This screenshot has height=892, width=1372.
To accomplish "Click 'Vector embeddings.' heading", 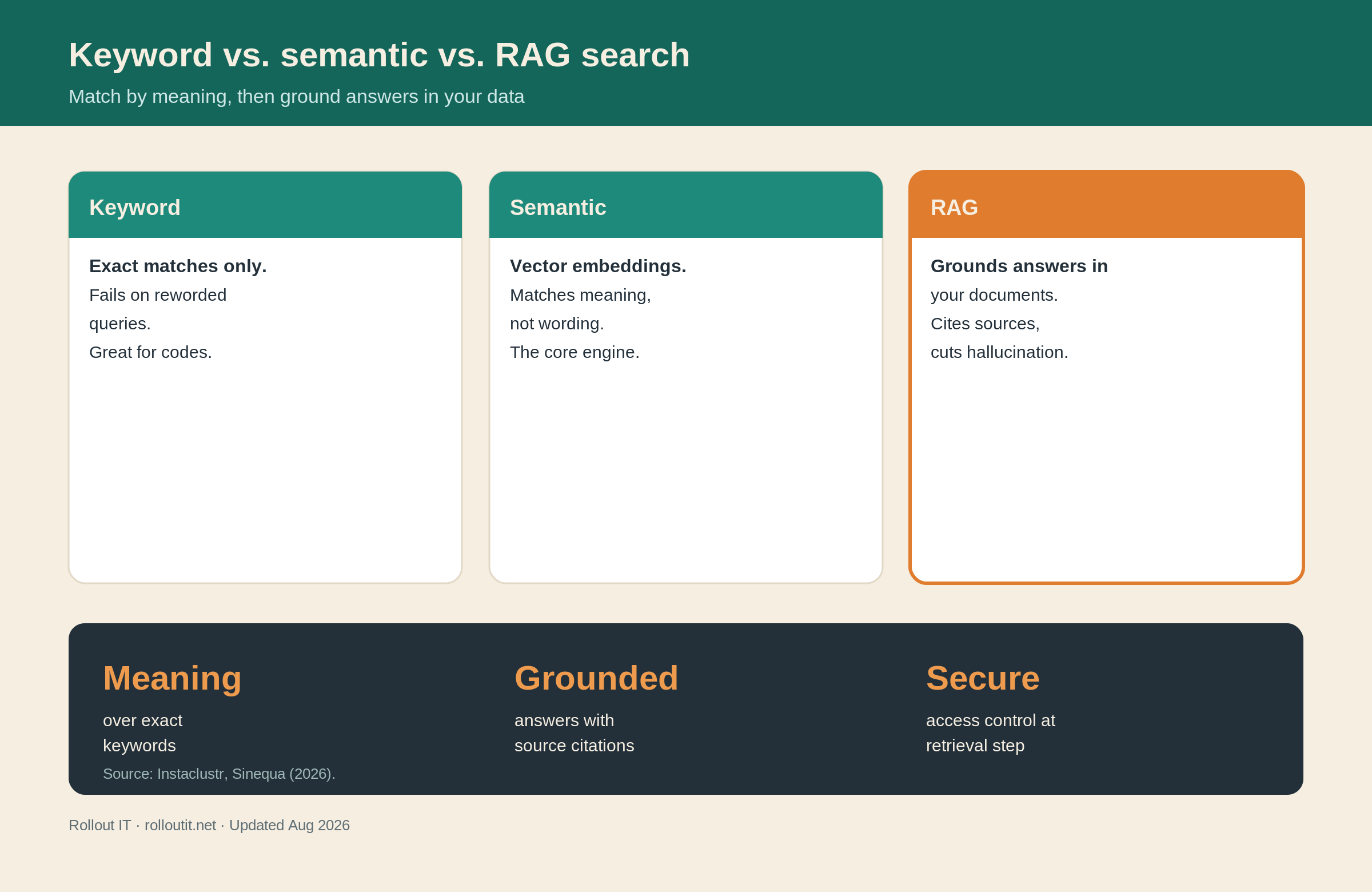I will tap(598, 266).
